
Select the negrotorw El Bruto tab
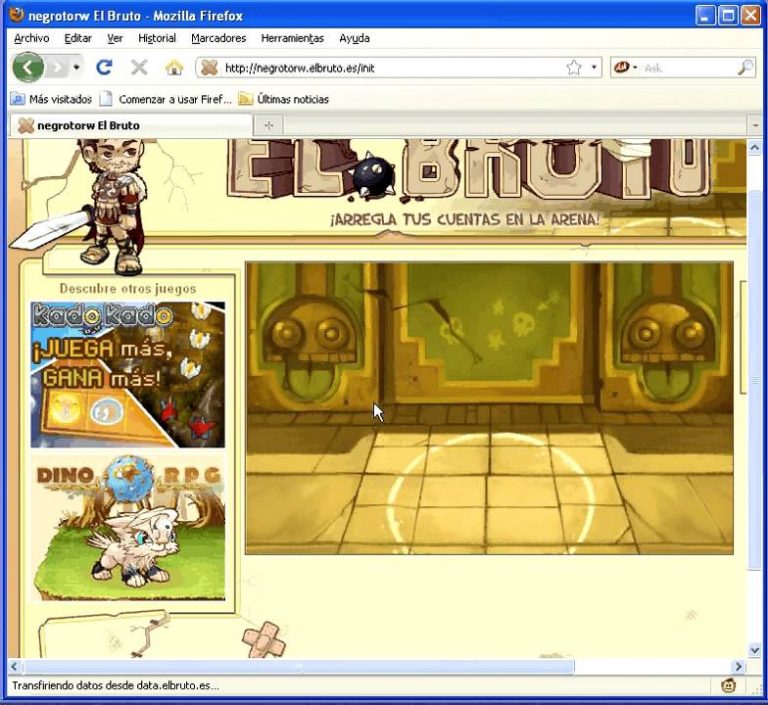pyautogui.click(x=130, y=125)
